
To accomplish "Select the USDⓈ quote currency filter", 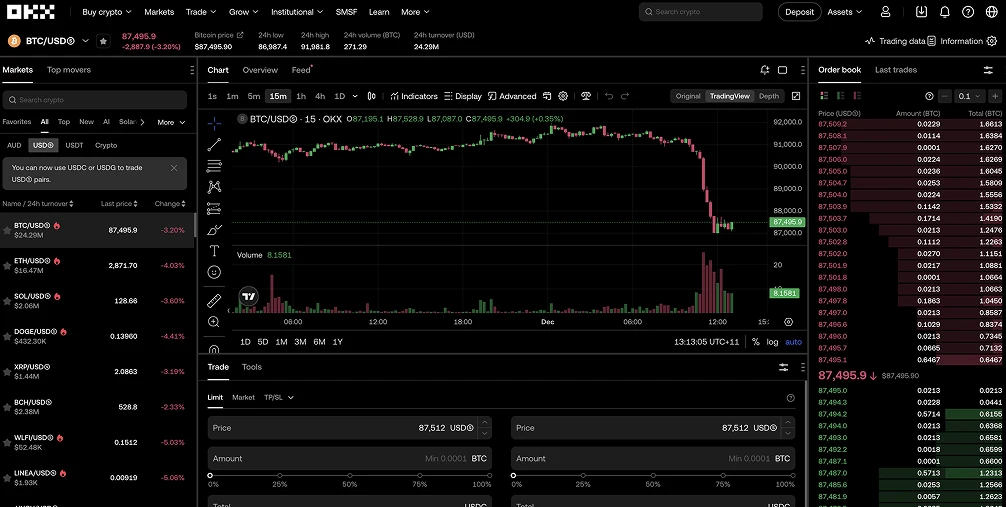I will pos(43,146).
